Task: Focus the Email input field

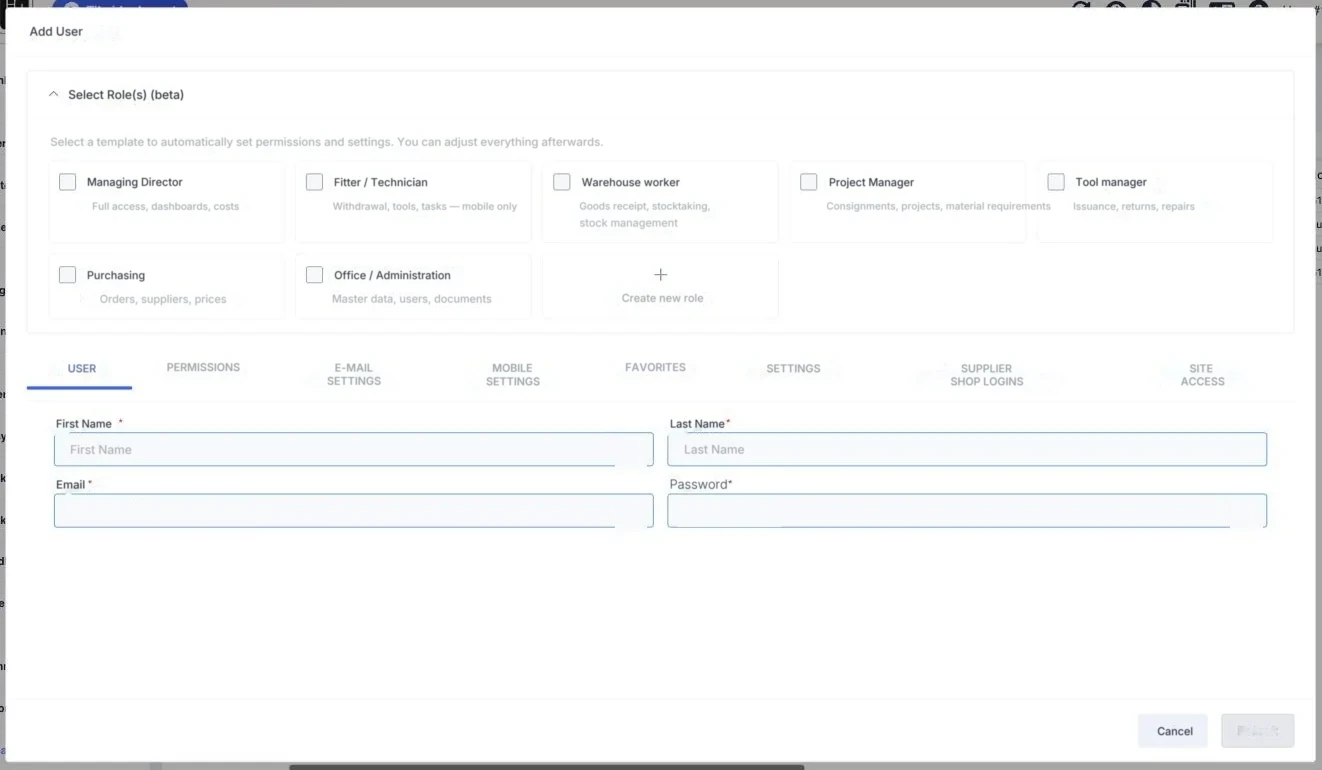Action: tap(354, 511)
